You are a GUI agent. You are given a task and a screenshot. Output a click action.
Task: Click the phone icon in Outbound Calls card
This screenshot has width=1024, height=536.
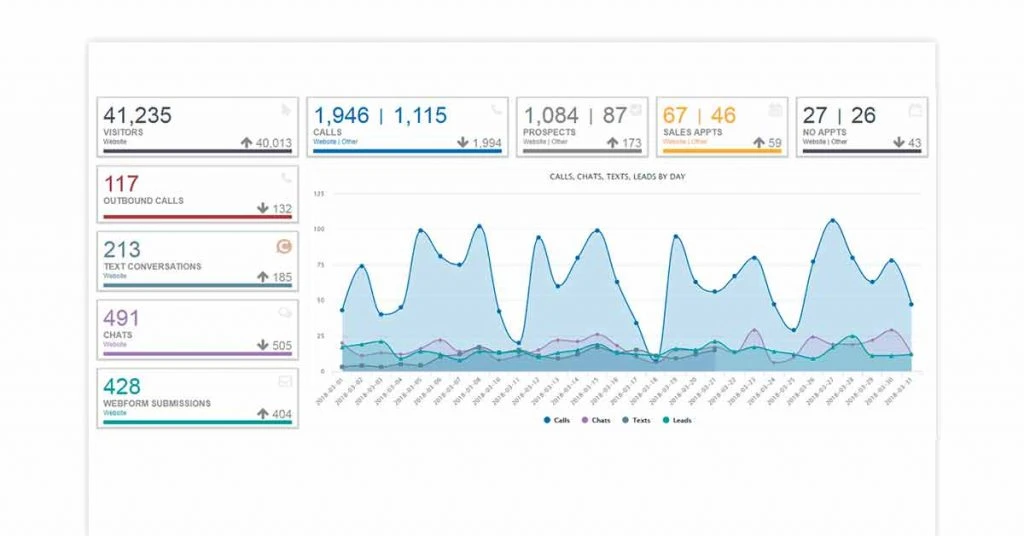pos(286,178)
